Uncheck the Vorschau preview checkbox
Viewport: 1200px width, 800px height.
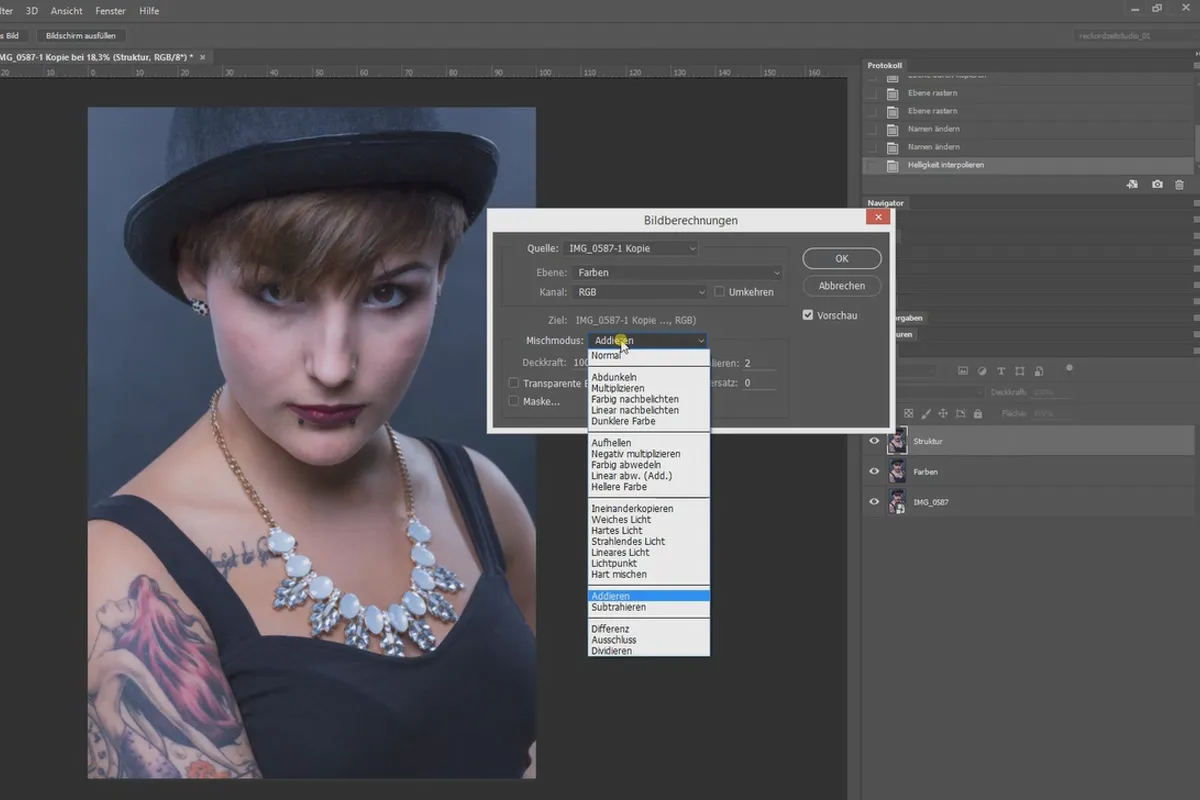click(808, 315)
